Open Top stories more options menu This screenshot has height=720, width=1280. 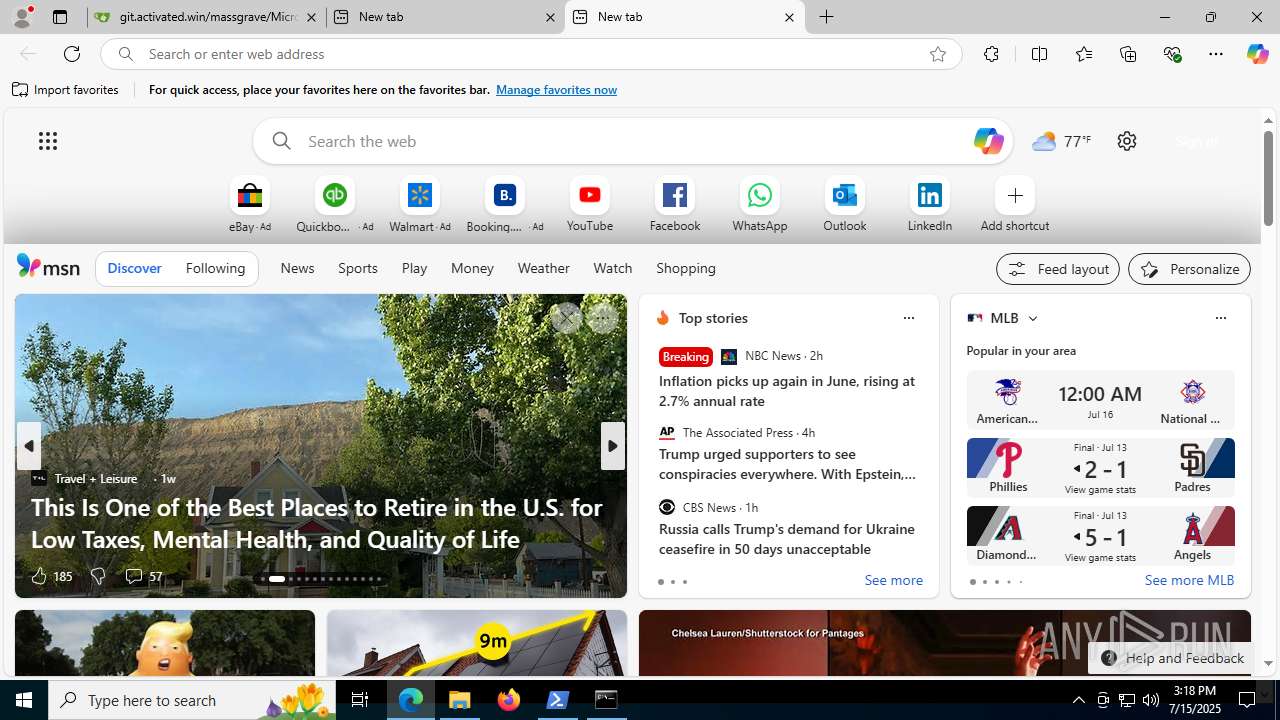coord(908,318)
